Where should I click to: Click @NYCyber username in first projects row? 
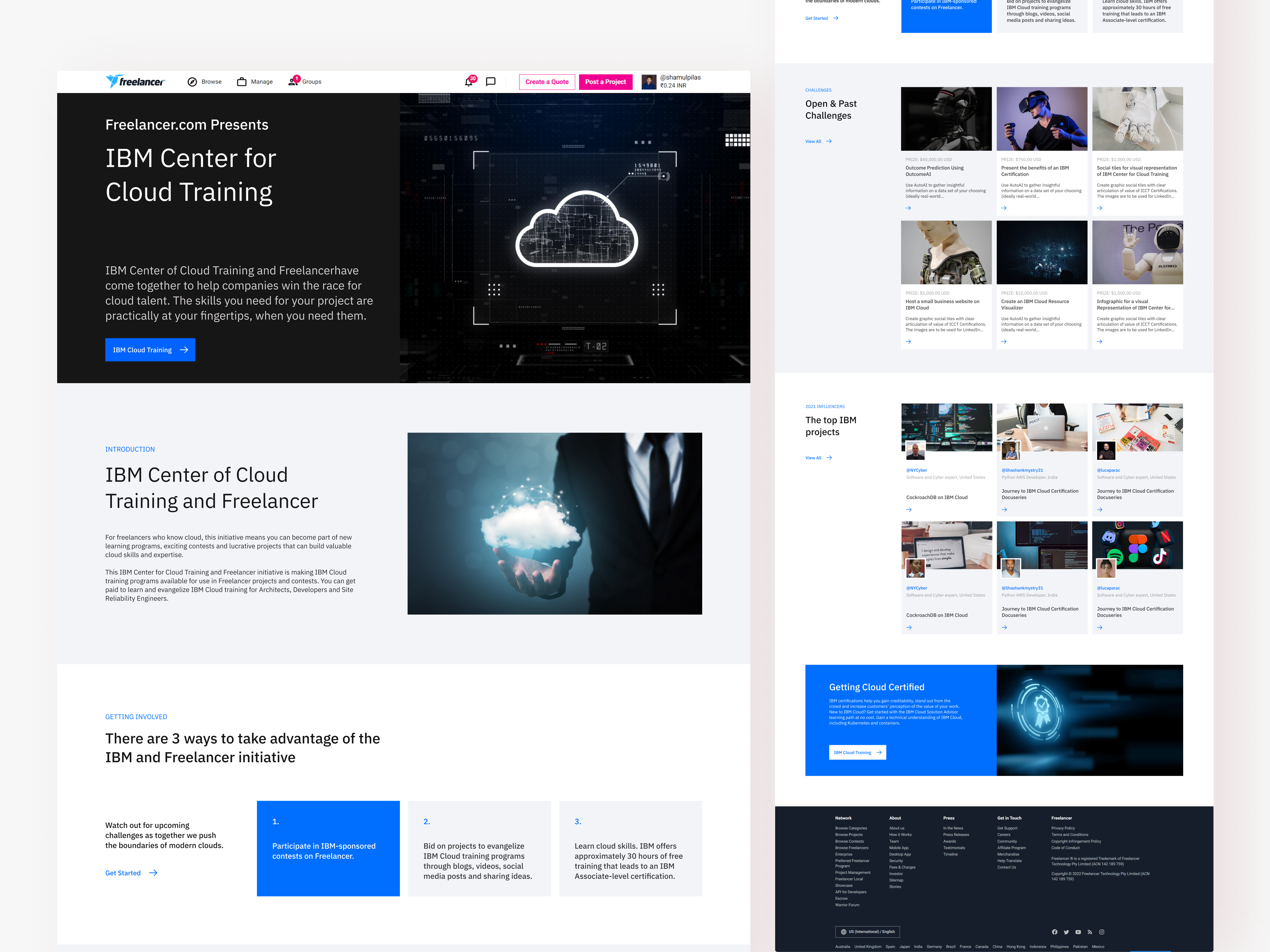coord(917,470)
